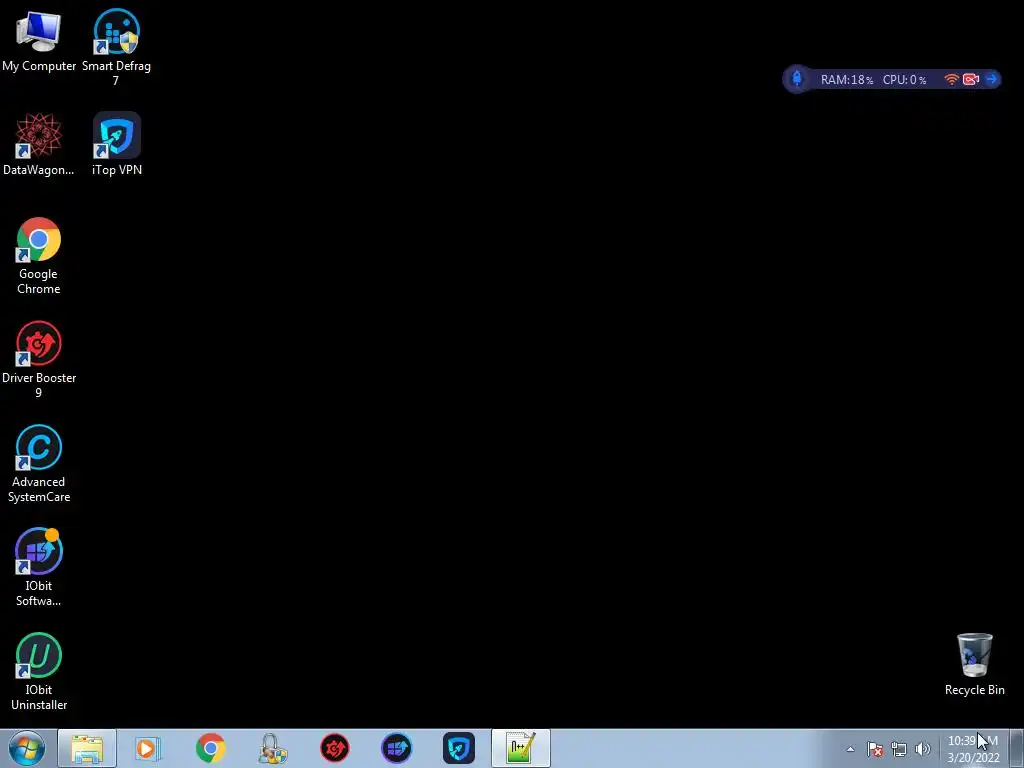Open the padlock users icon in taskbar
This screenshot has width=1024, height=768.
click(x=272, y=748)
